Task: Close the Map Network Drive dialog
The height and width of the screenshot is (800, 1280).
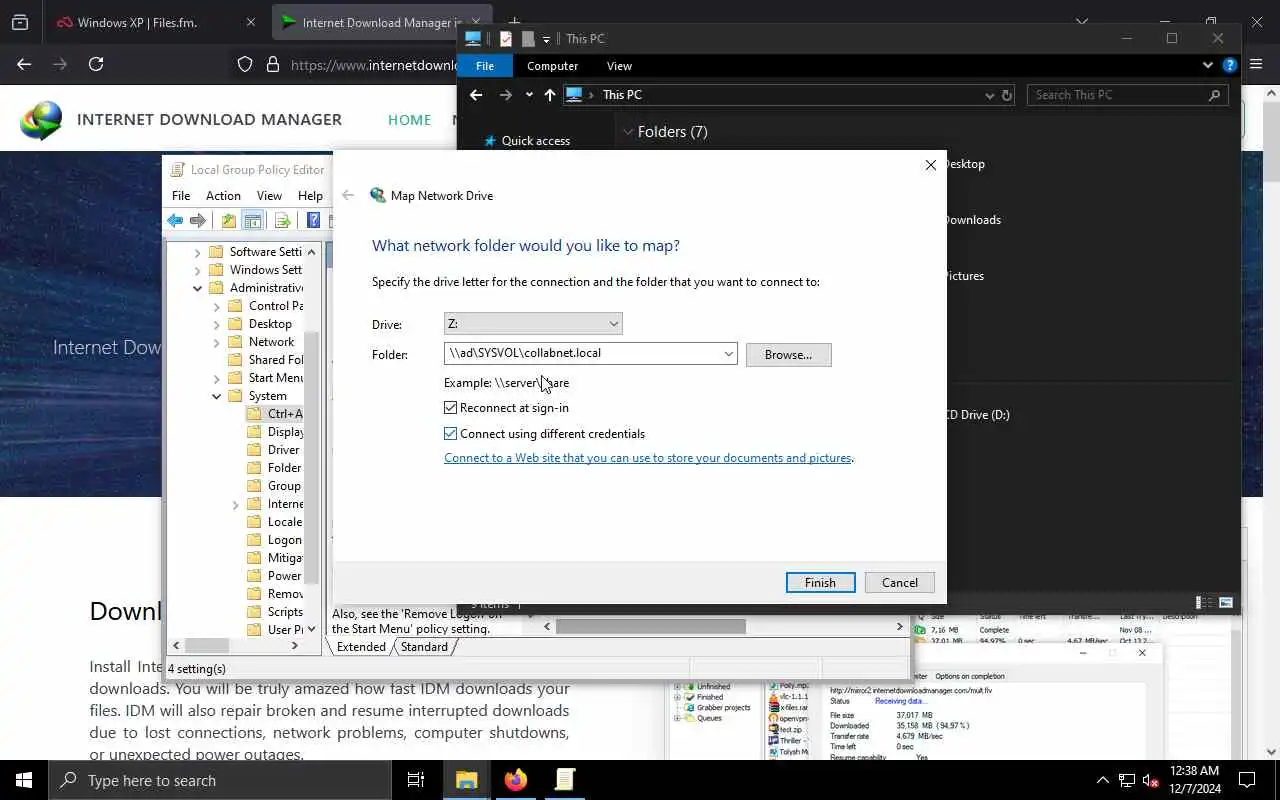Action: (x=931, y=165)
